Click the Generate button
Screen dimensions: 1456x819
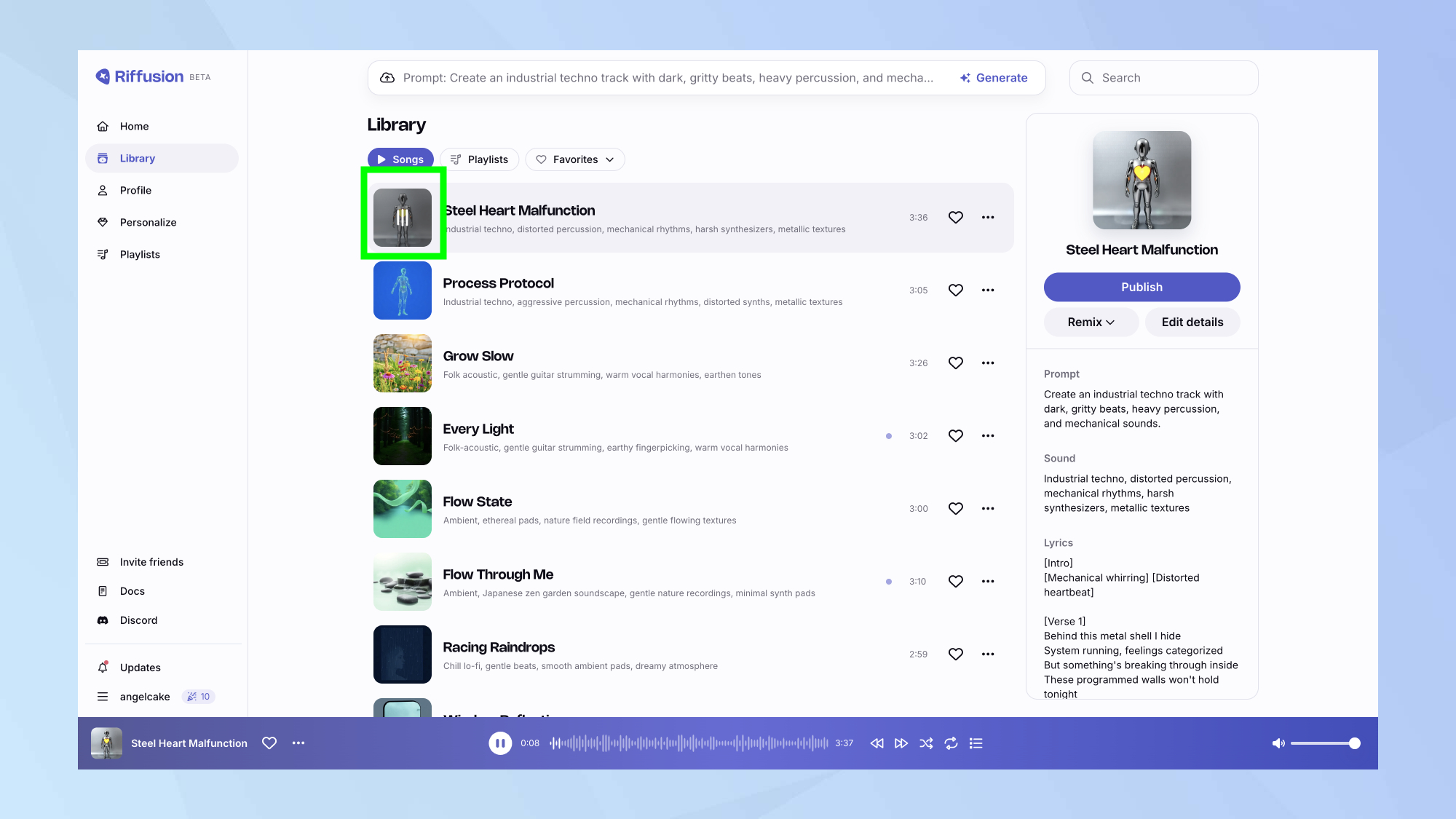tap(994, 78)
